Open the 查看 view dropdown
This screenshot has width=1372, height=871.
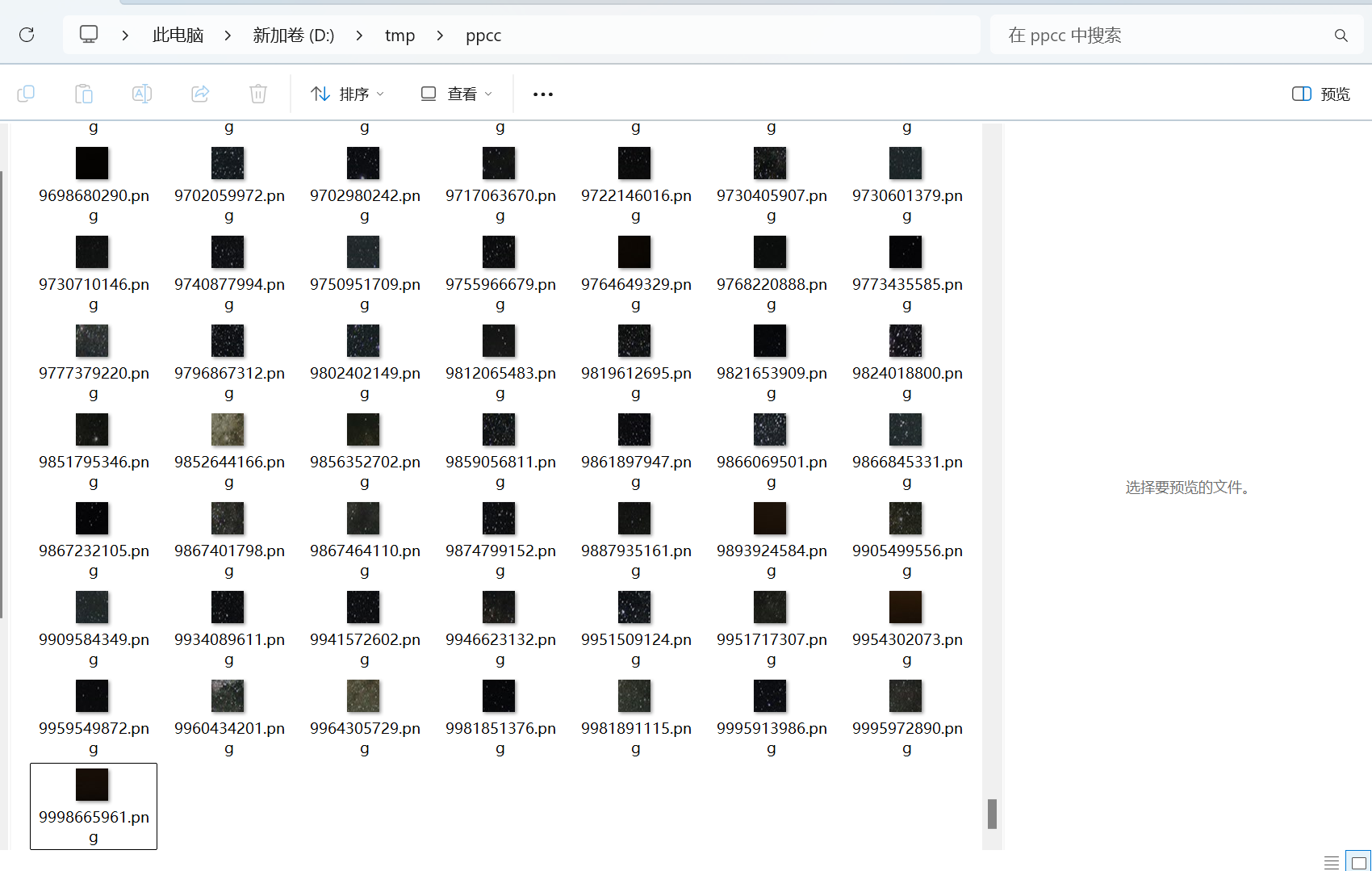(x=457, y=94)
